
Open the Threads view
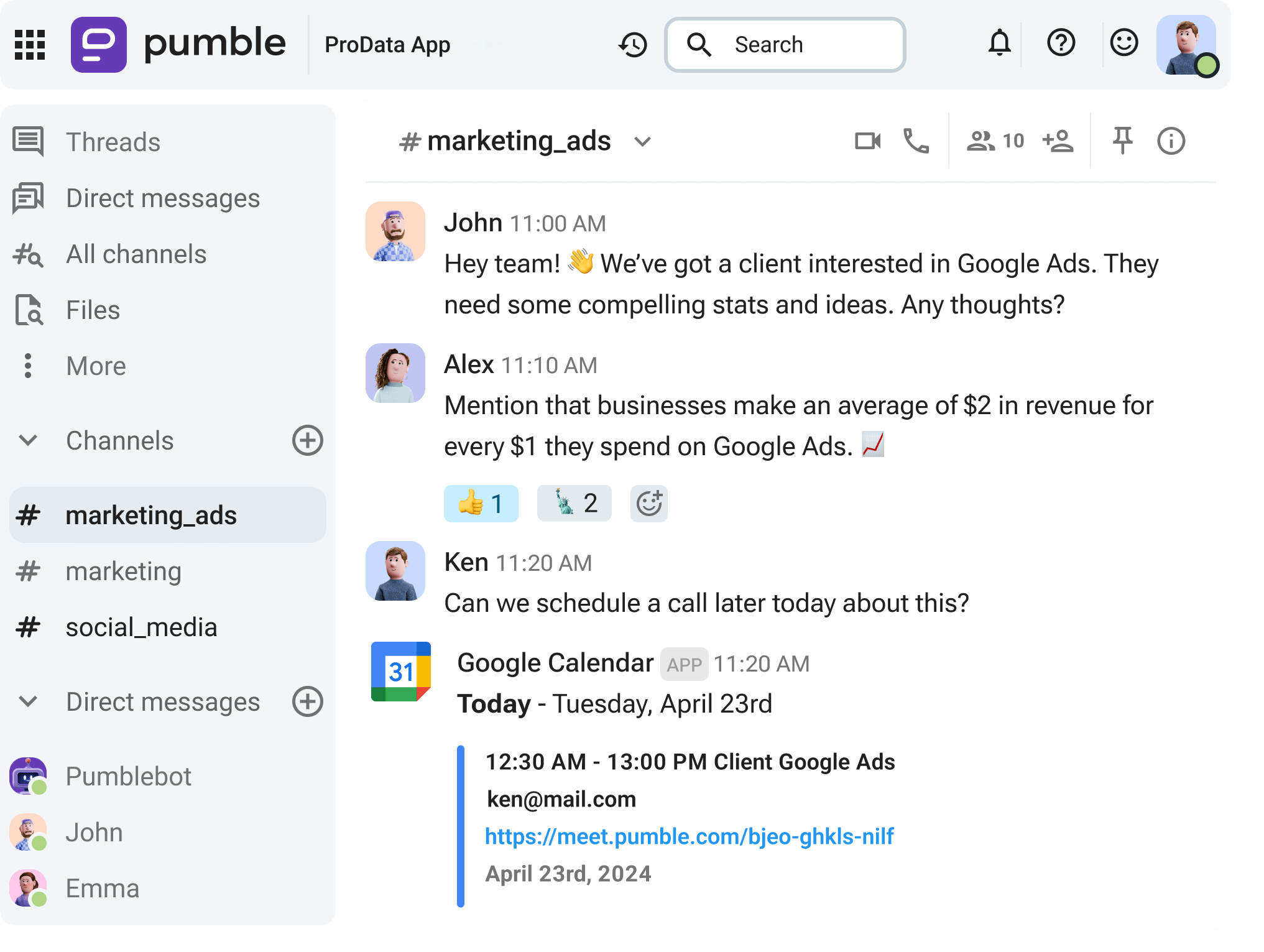pyautogui.click(x=113, y=142)
